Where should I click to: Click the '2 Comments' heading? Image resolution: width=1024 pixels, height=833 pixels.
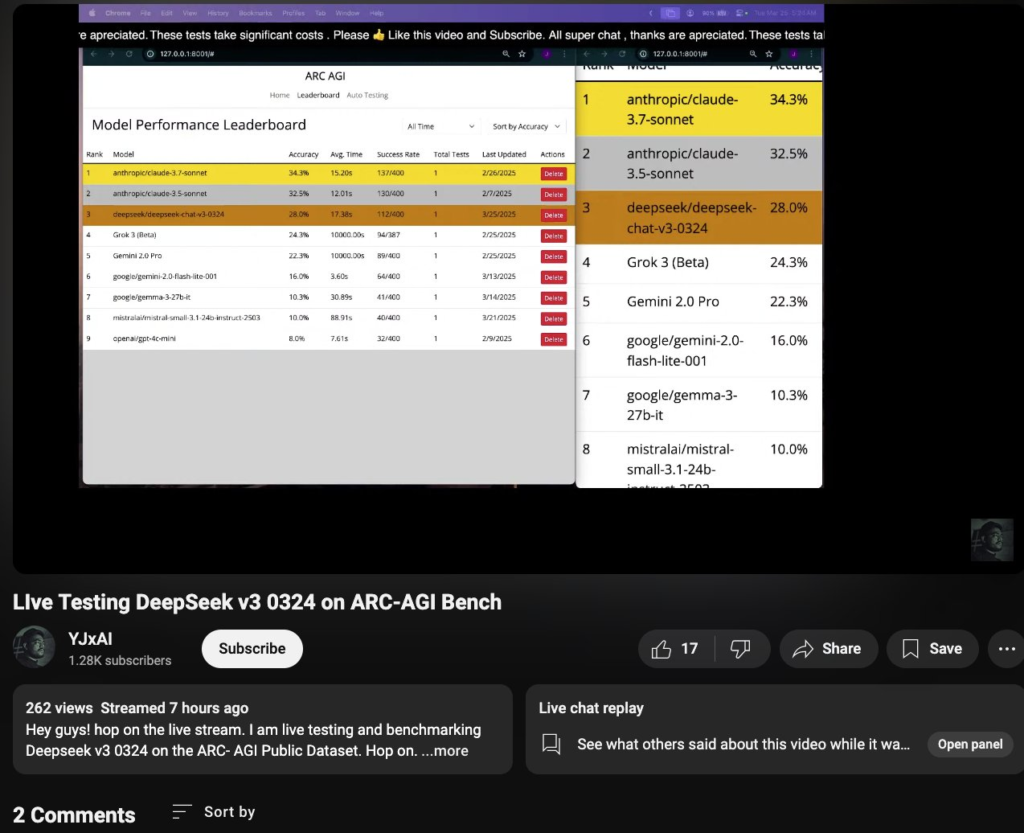pos(74,815)
